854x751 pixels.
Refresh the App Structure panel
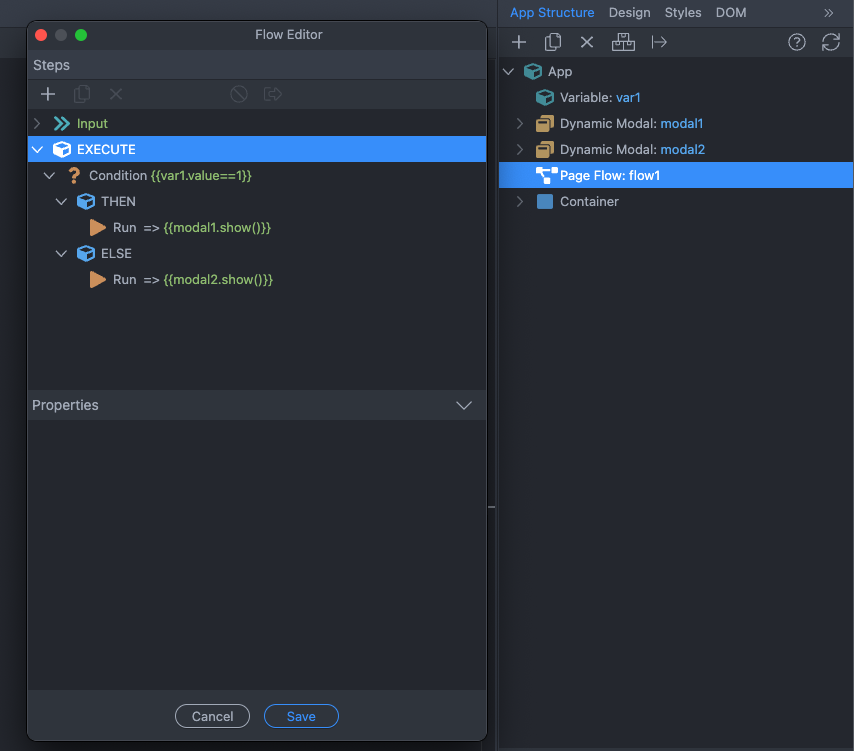tap(830, 42)
